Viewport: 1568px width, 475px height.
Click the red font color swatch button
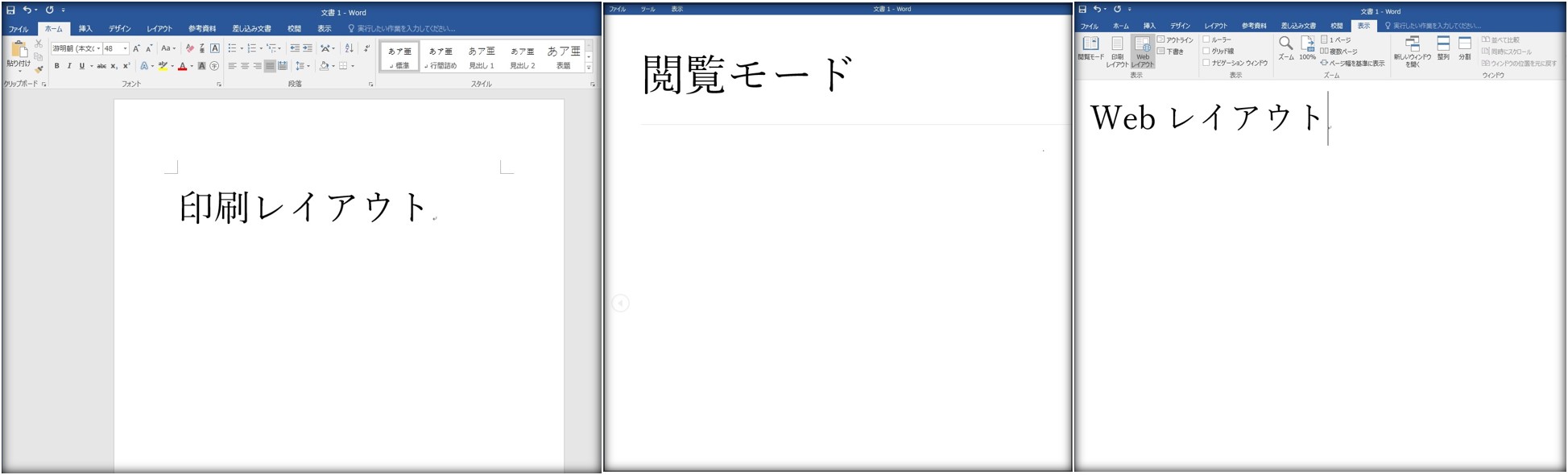pyautogui.click(x=182, y=66)
